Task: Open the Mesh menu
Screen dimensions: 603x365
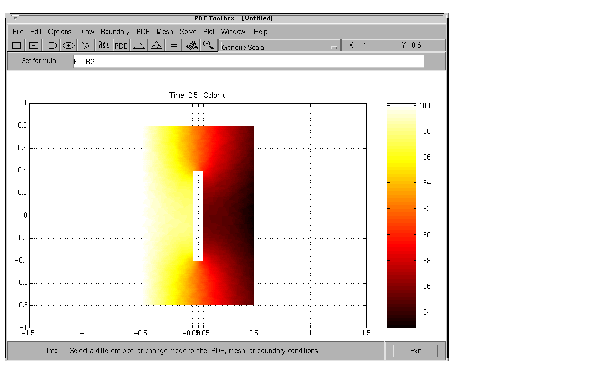Action: point(165,32)
